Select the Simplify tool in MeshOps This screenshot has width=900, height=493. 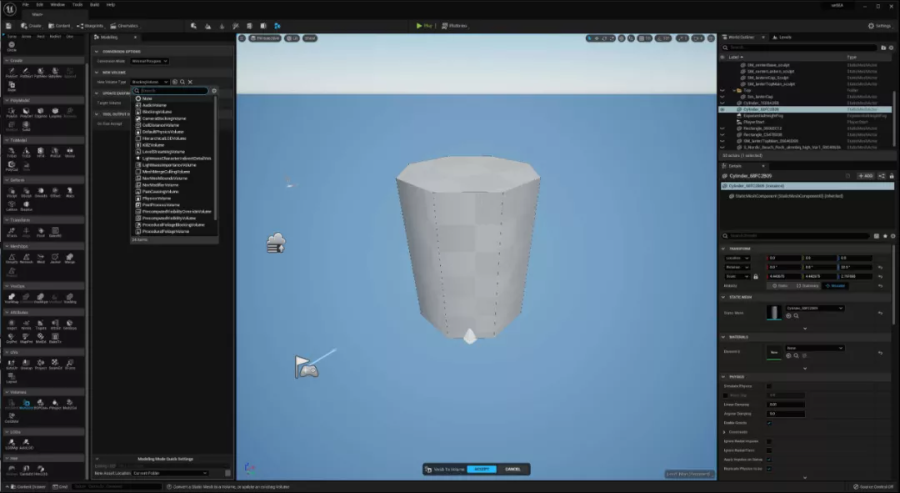11,259
